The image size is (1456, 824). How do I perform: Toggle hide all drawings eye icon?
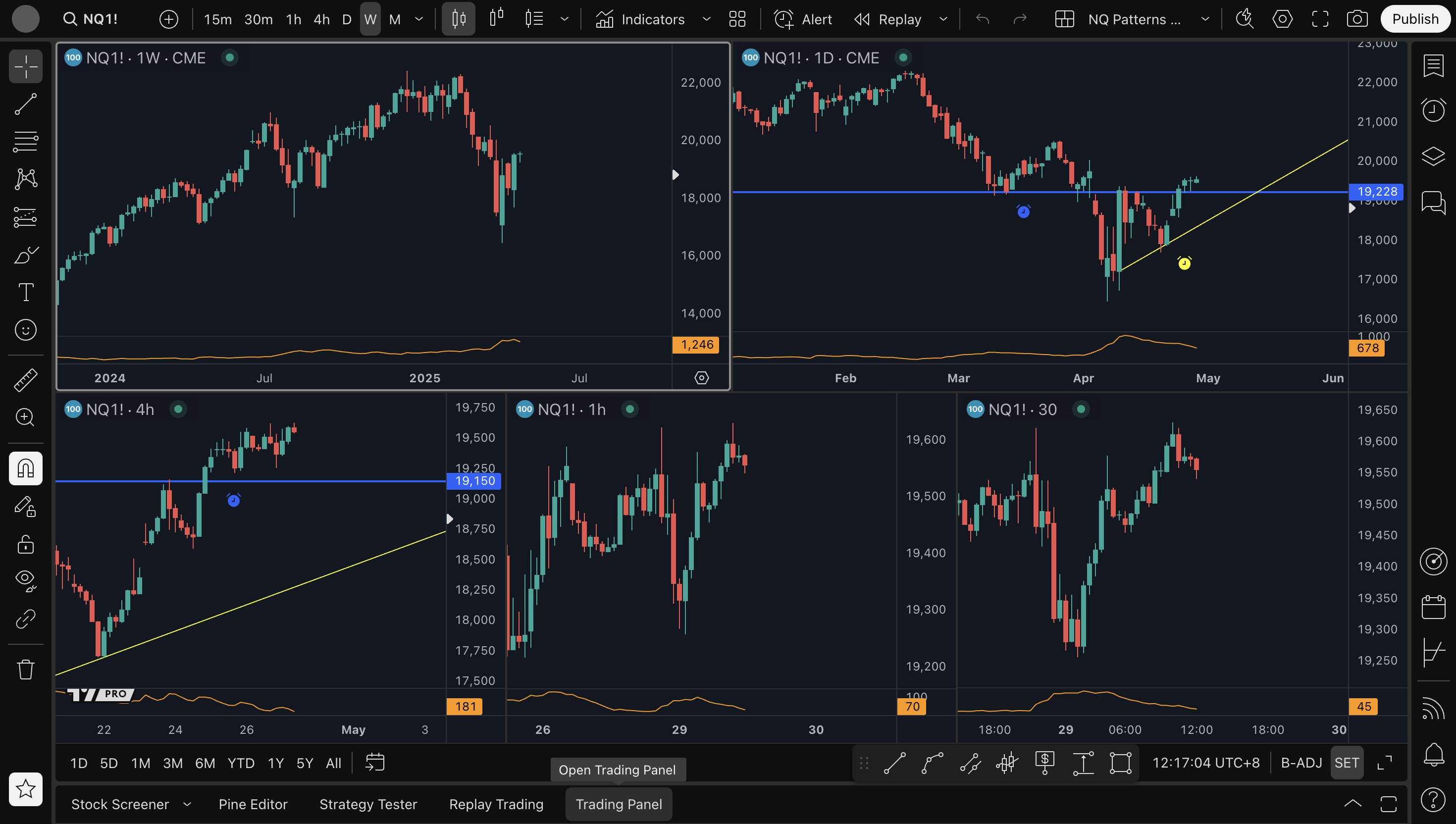coord(25,579)
